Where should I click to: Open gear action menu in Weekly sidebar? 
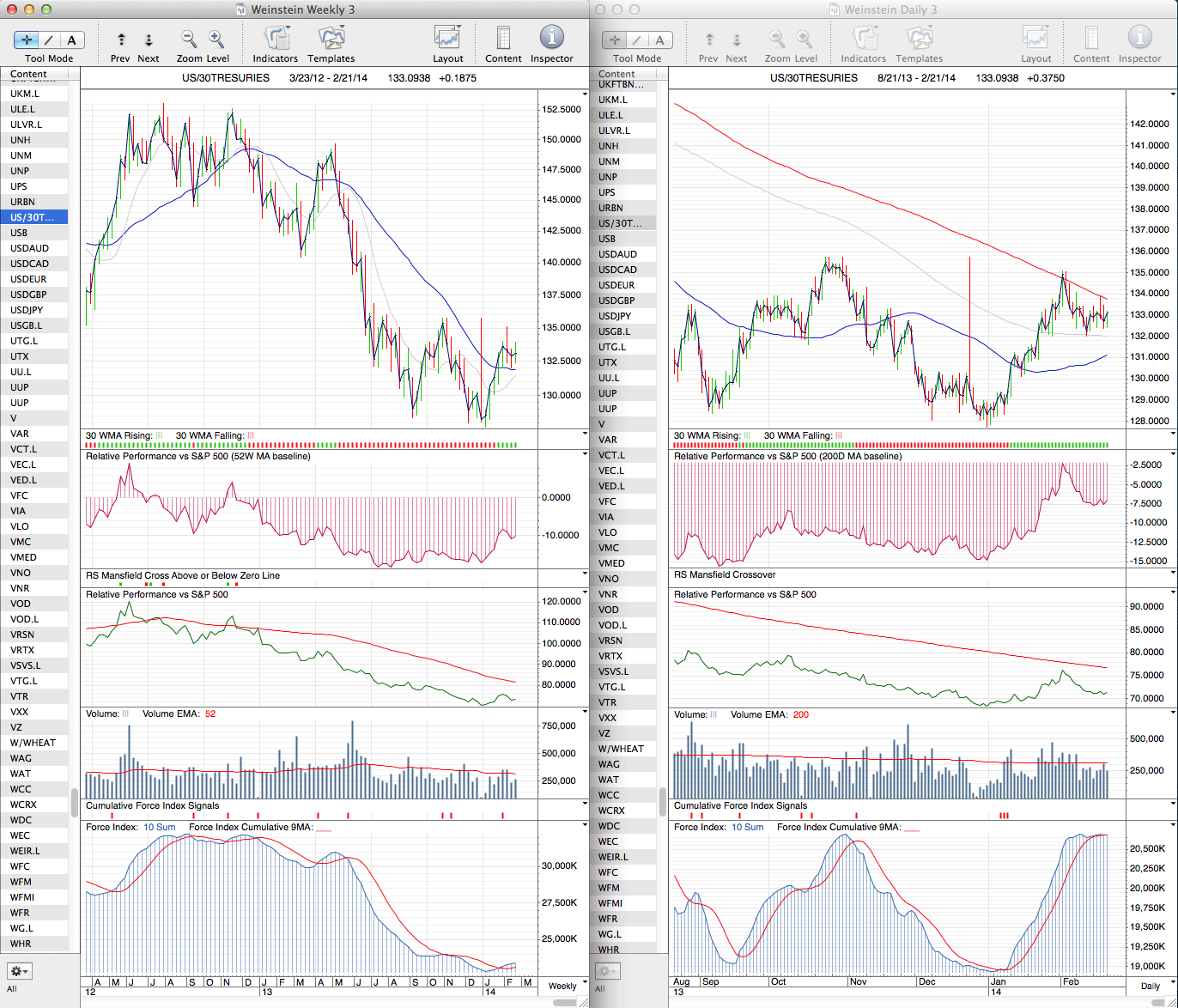click(19, 971)
